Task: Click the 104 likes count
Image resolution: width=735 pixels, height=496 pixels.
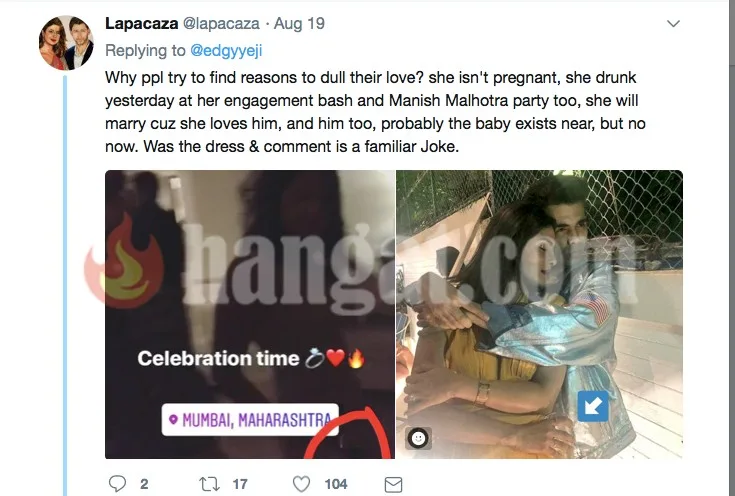Action: [336, 483]
